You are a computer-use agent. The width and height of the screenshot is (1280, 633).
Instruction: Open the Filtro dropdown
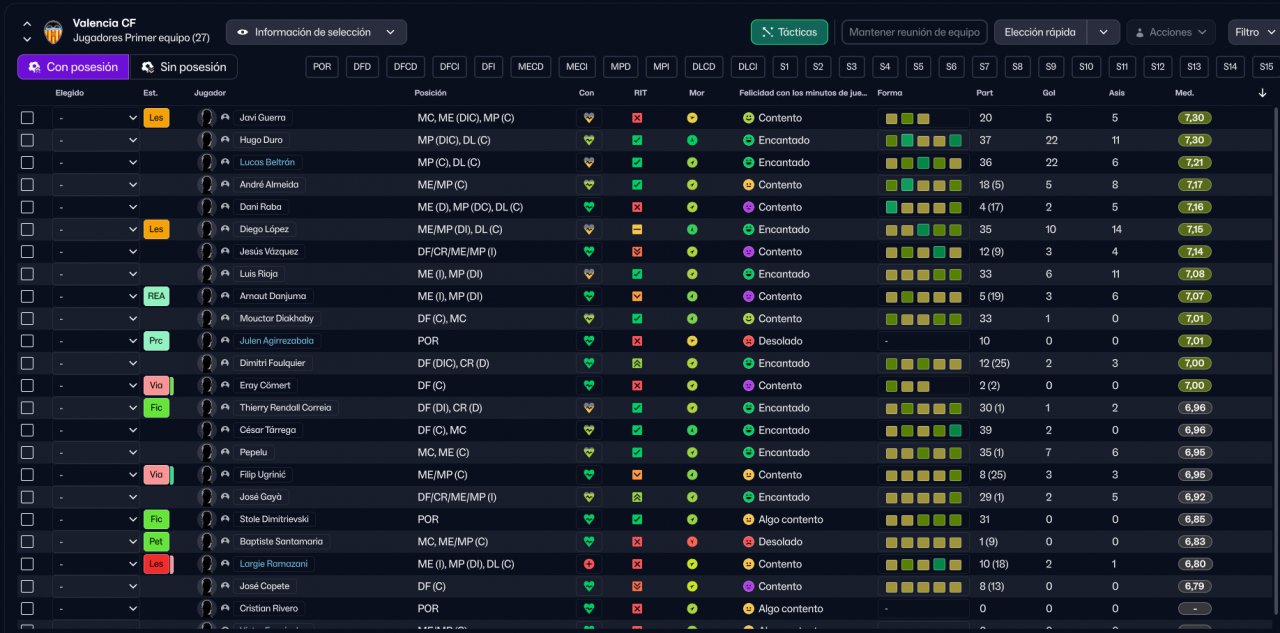point(1252,32)
